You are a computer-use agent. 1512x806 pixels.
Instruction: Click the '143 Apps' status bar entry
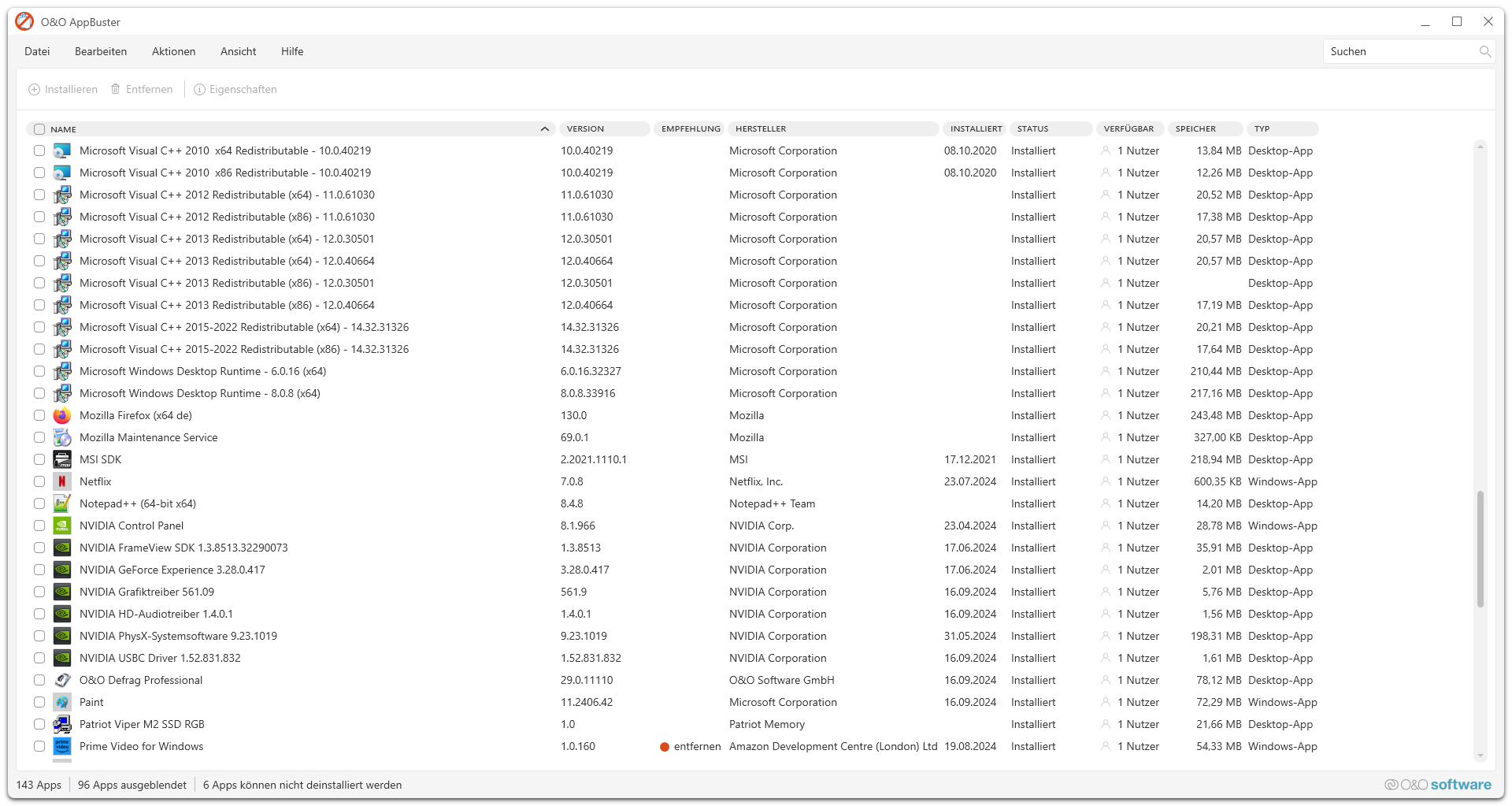[x=39, y=785]
